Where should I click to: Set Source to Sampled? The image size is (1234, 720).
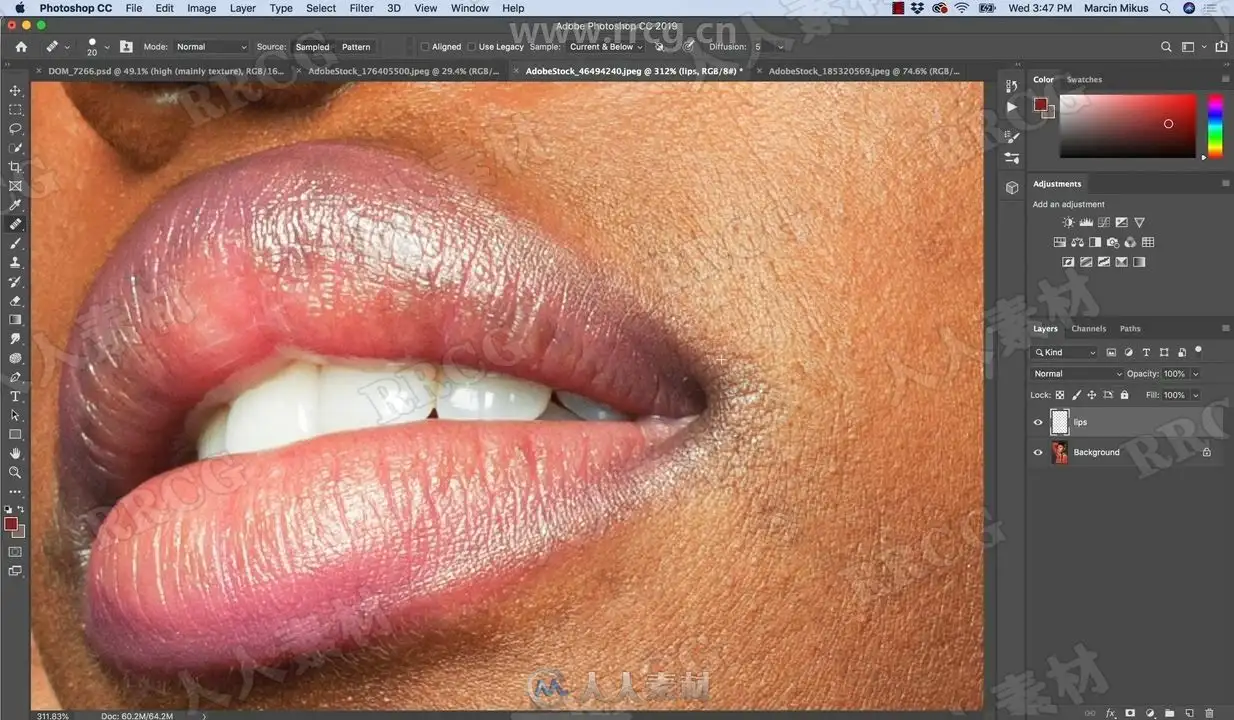[x=313, y=47]
